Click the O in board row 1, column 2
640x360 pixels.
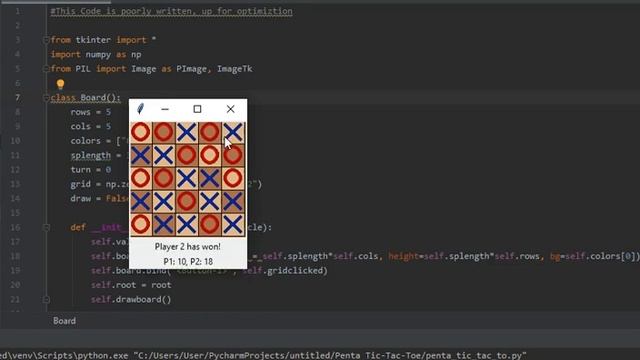[x=164, y=132]
